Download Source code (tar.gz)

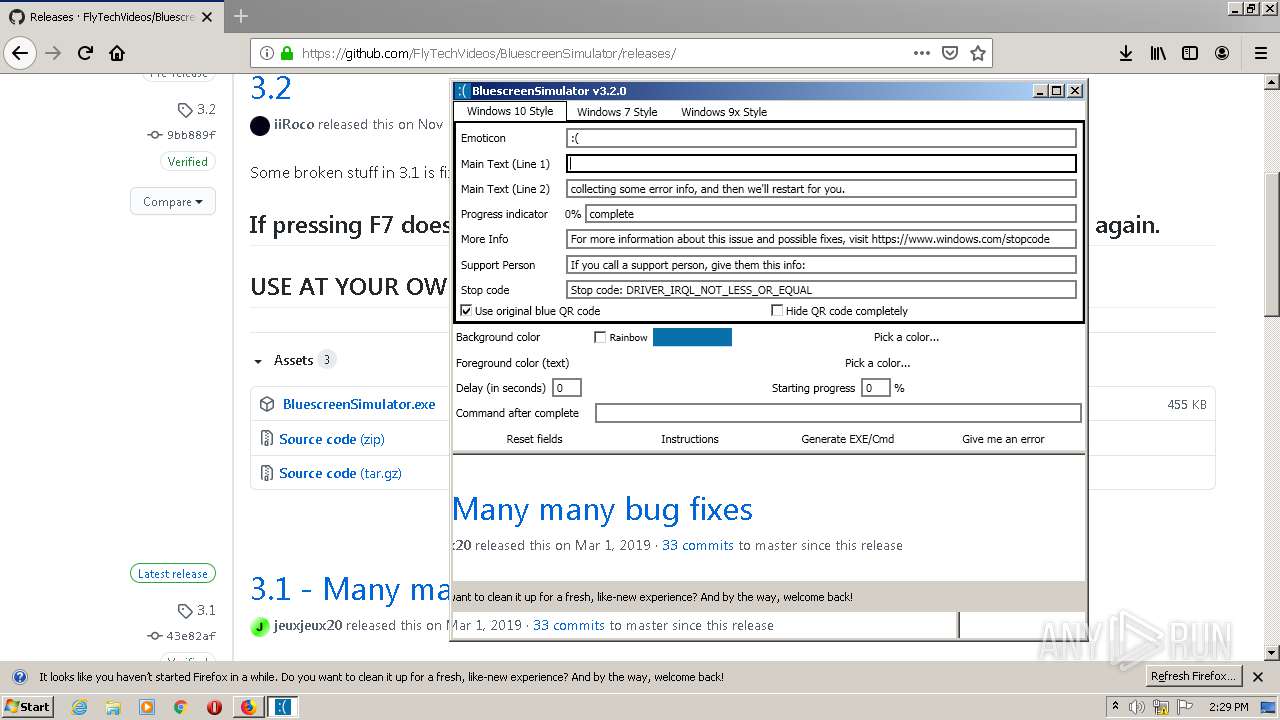(x=341, y=473)
